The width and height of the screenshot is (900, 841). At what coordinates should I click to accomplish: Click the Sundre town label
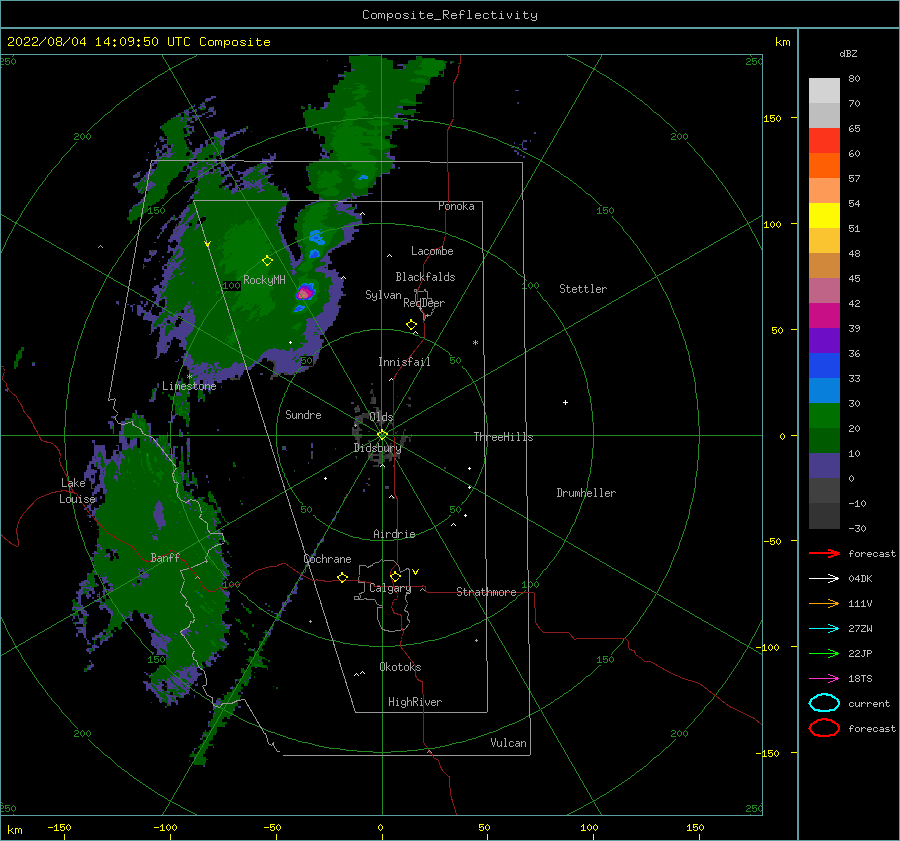click(x=303, y=414)
